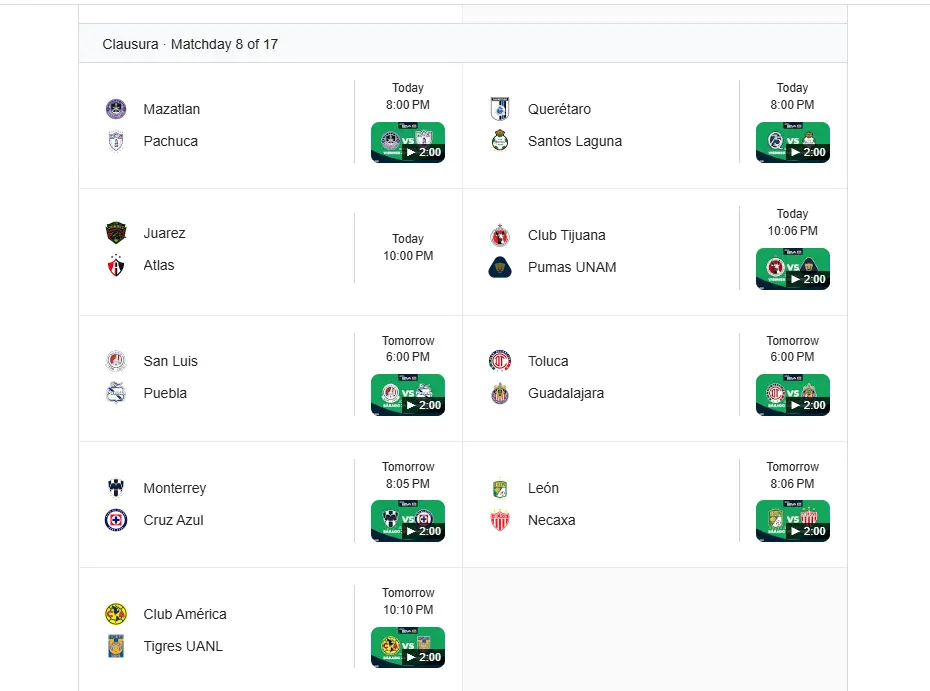This screenshot has height=691, width=930.
Task: Watch Club Tijuana vs Pumas video preview
Action: coord(792,269)
